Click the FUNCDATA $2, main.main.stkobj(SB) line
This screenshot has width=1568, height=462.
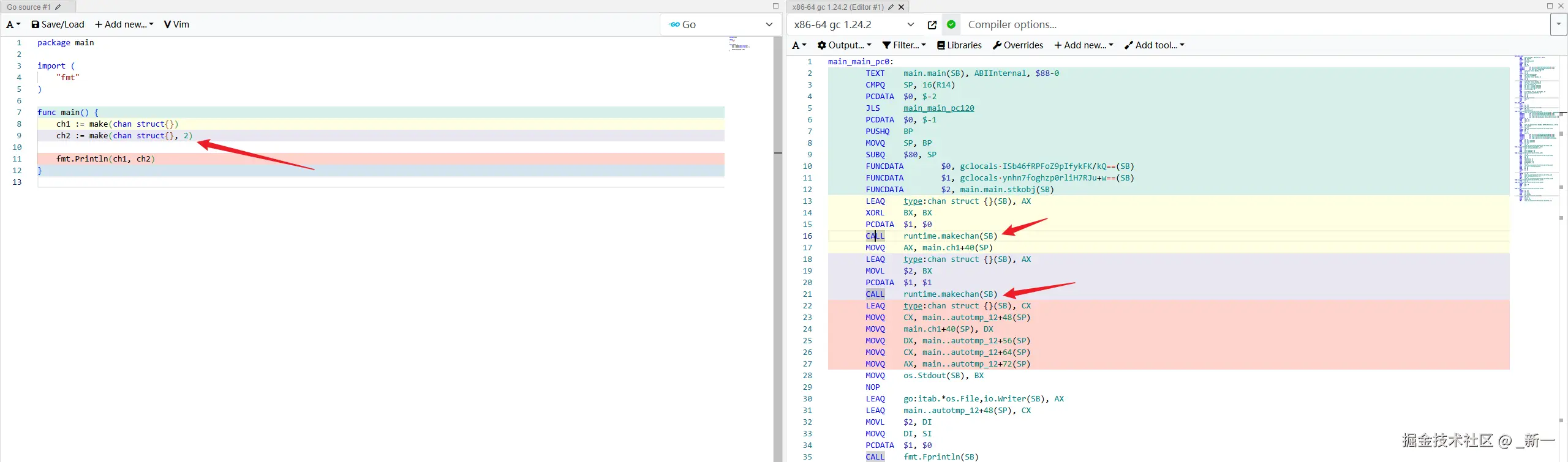(959, 190)
